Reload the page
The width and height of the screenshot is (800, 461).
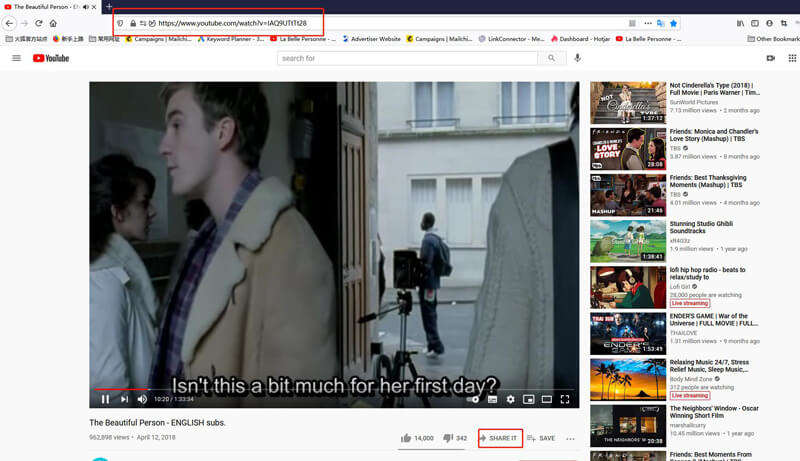39,23
